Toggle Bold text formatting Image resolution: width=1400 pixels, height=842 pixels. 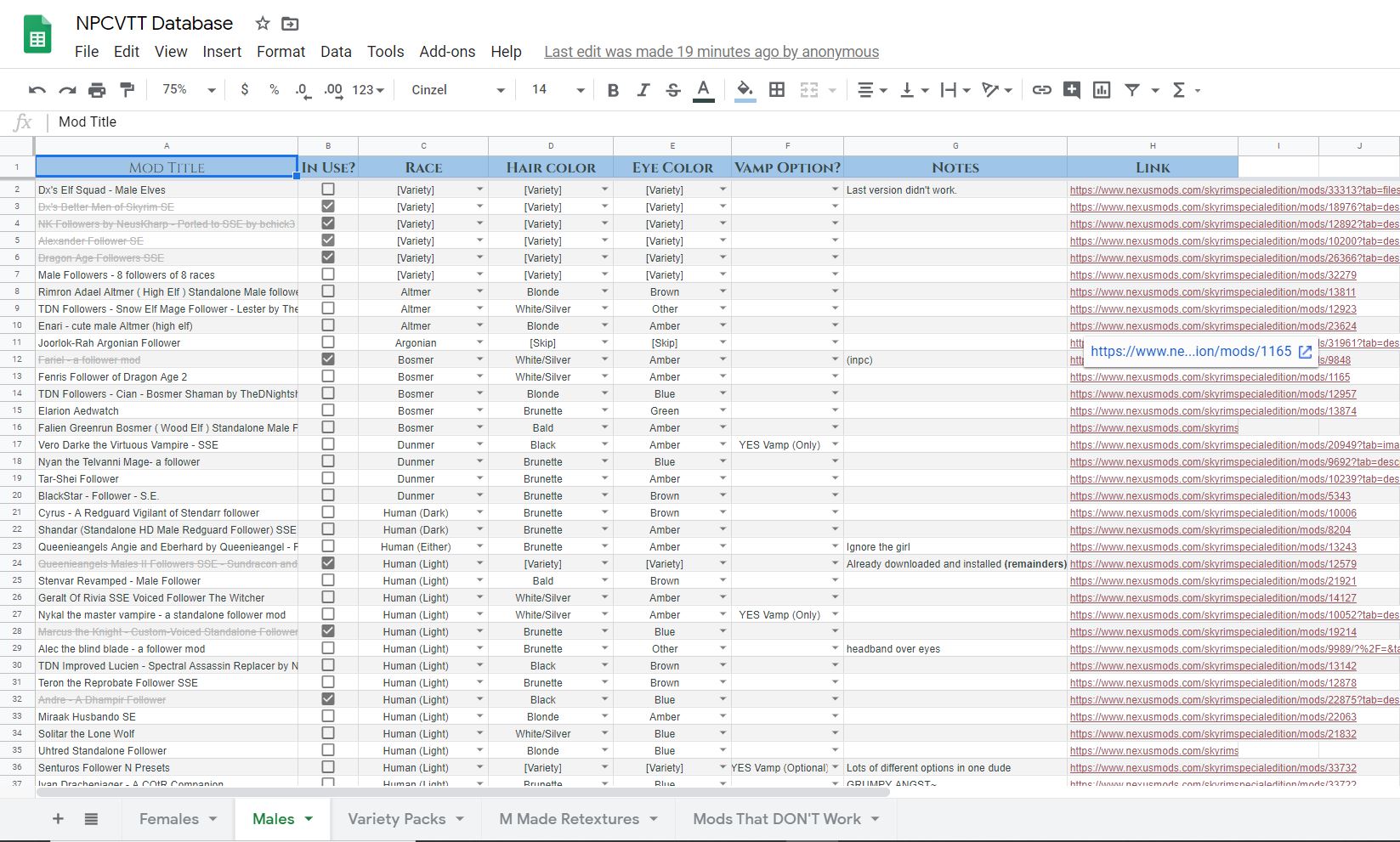[613, 90]
